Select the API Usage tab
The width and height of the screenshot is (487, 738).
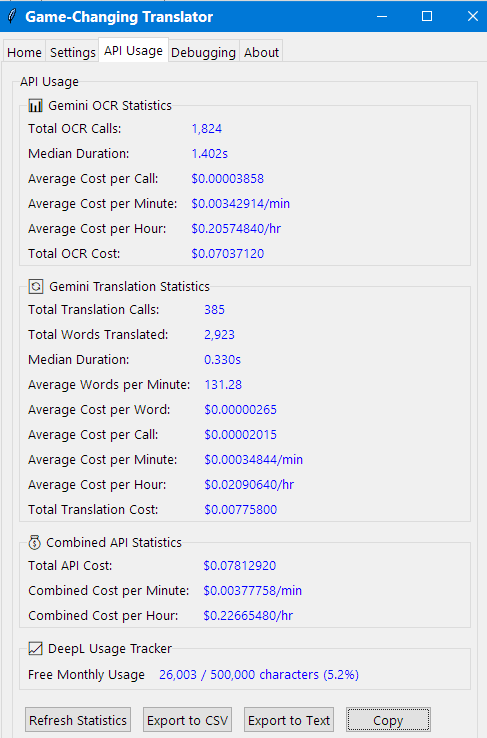click(x=134, y=50)
